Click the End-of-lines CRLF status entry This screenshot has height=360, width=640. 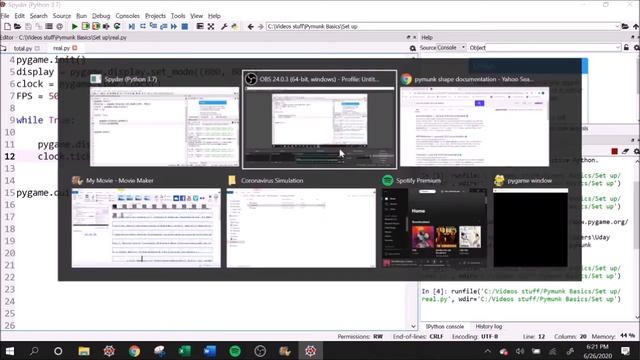click(418, 337)
